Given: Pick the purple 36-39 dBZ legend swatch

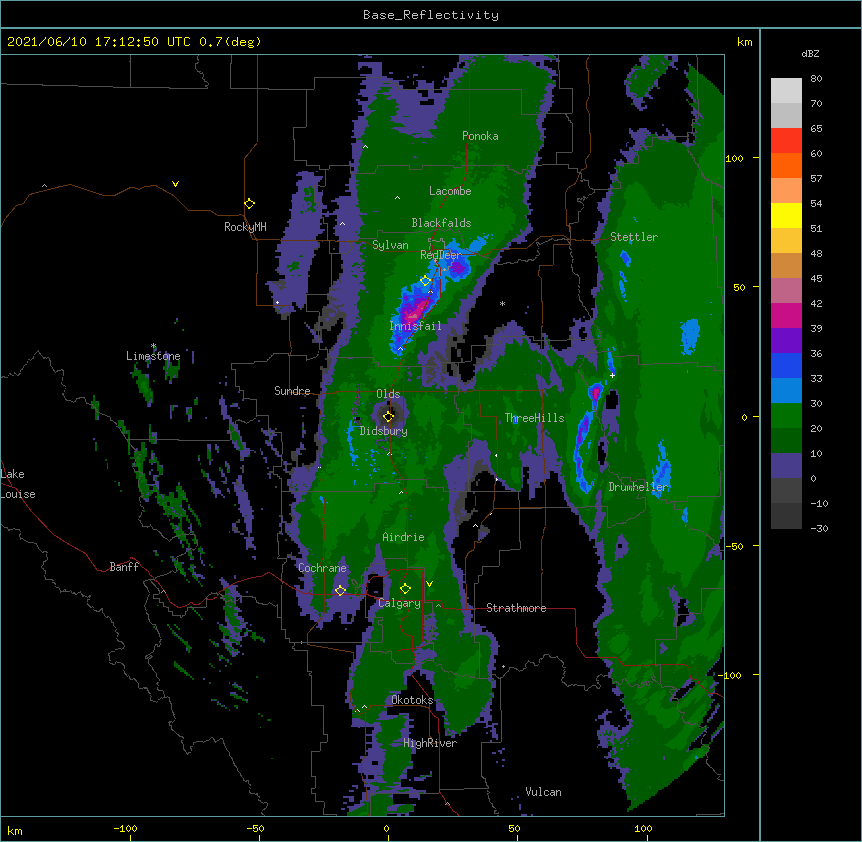Looking at the screenshot, I should (x=786, y=341).
